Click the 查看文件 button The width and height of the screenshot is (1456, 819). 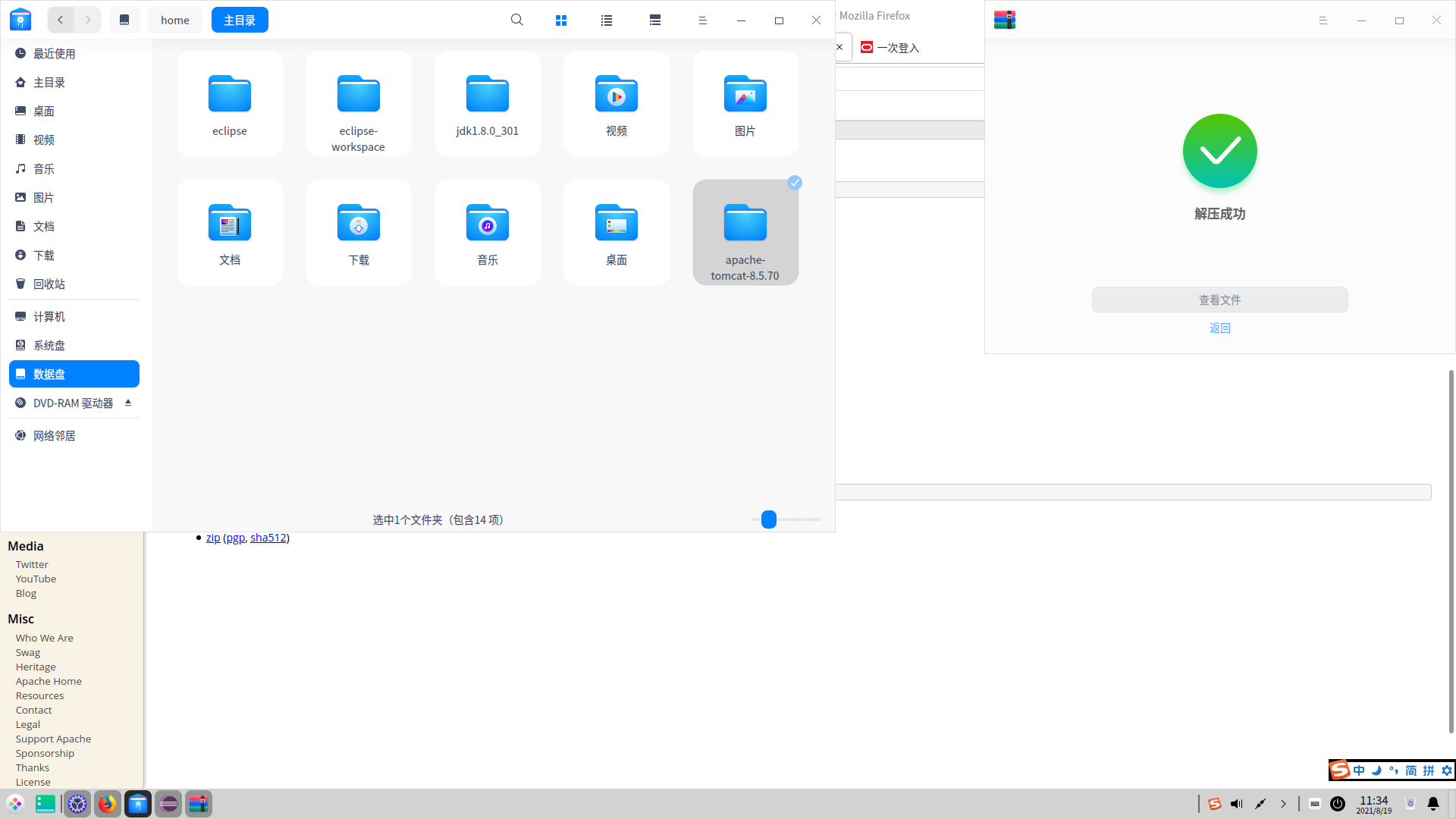coord(1219,300)
